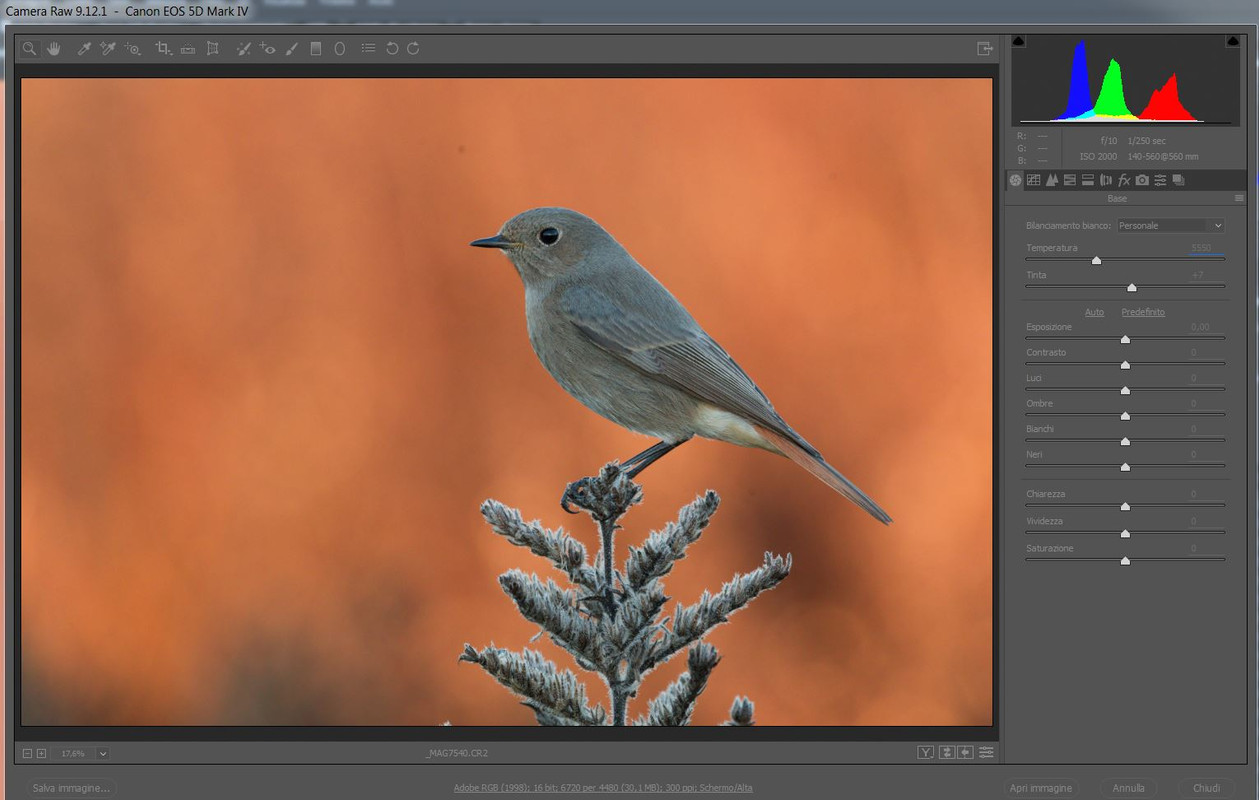
Task: Open the Snapshots panel tab
Action: click(1178, 180)
